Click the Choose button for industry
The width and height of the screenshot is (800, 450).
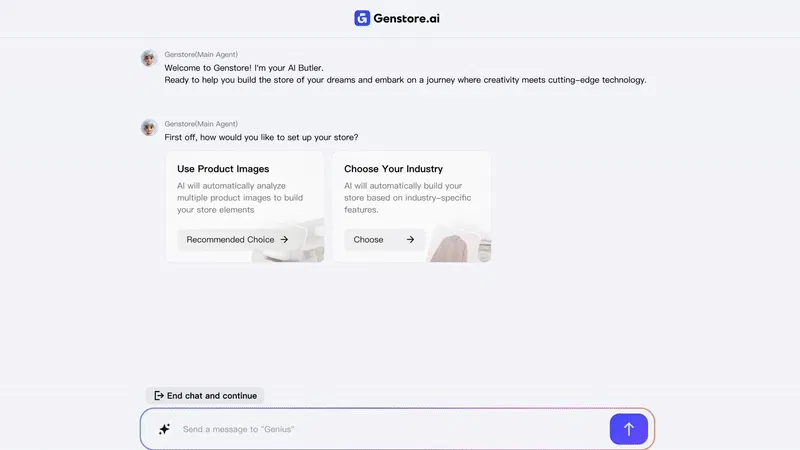[384, 239]
